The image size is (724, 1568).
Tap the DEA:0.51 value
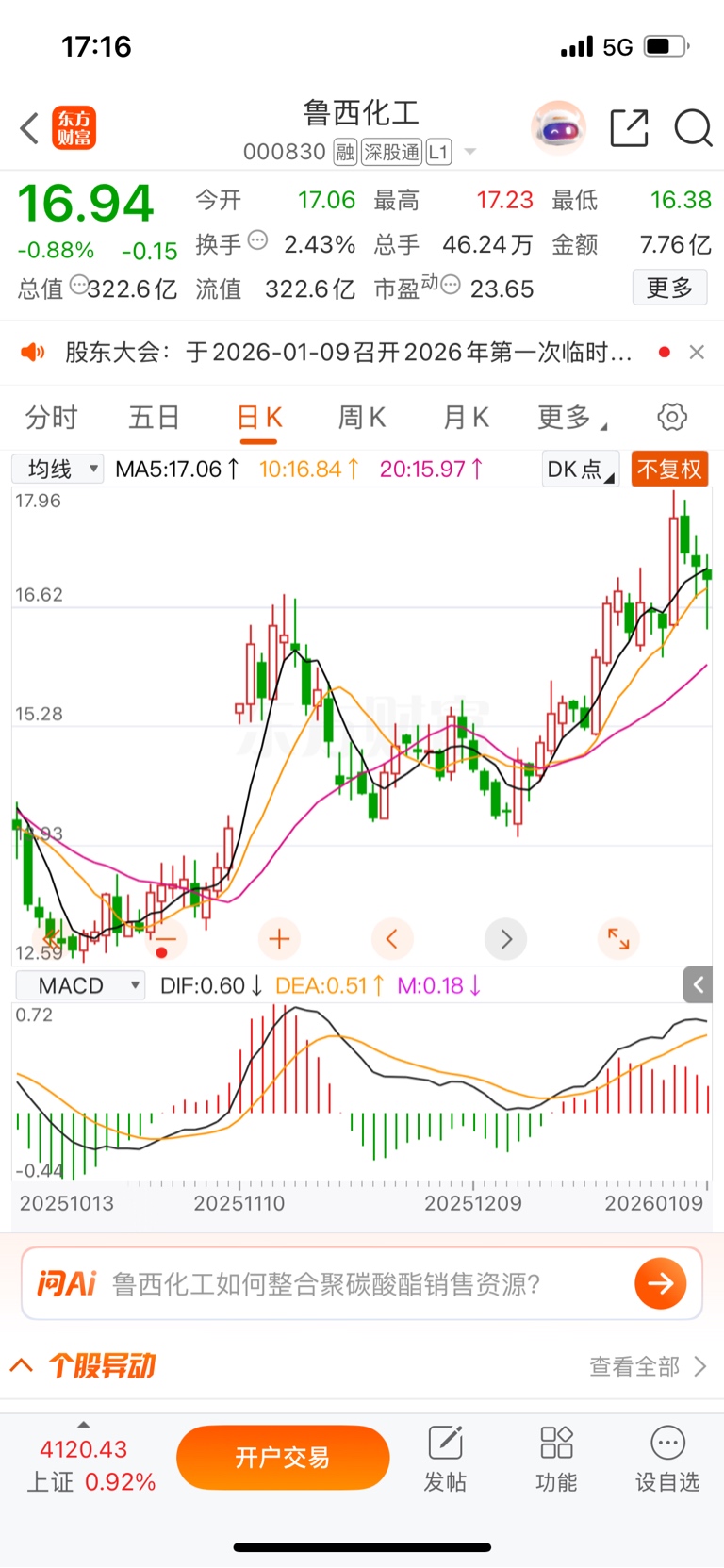coord(330,985)
